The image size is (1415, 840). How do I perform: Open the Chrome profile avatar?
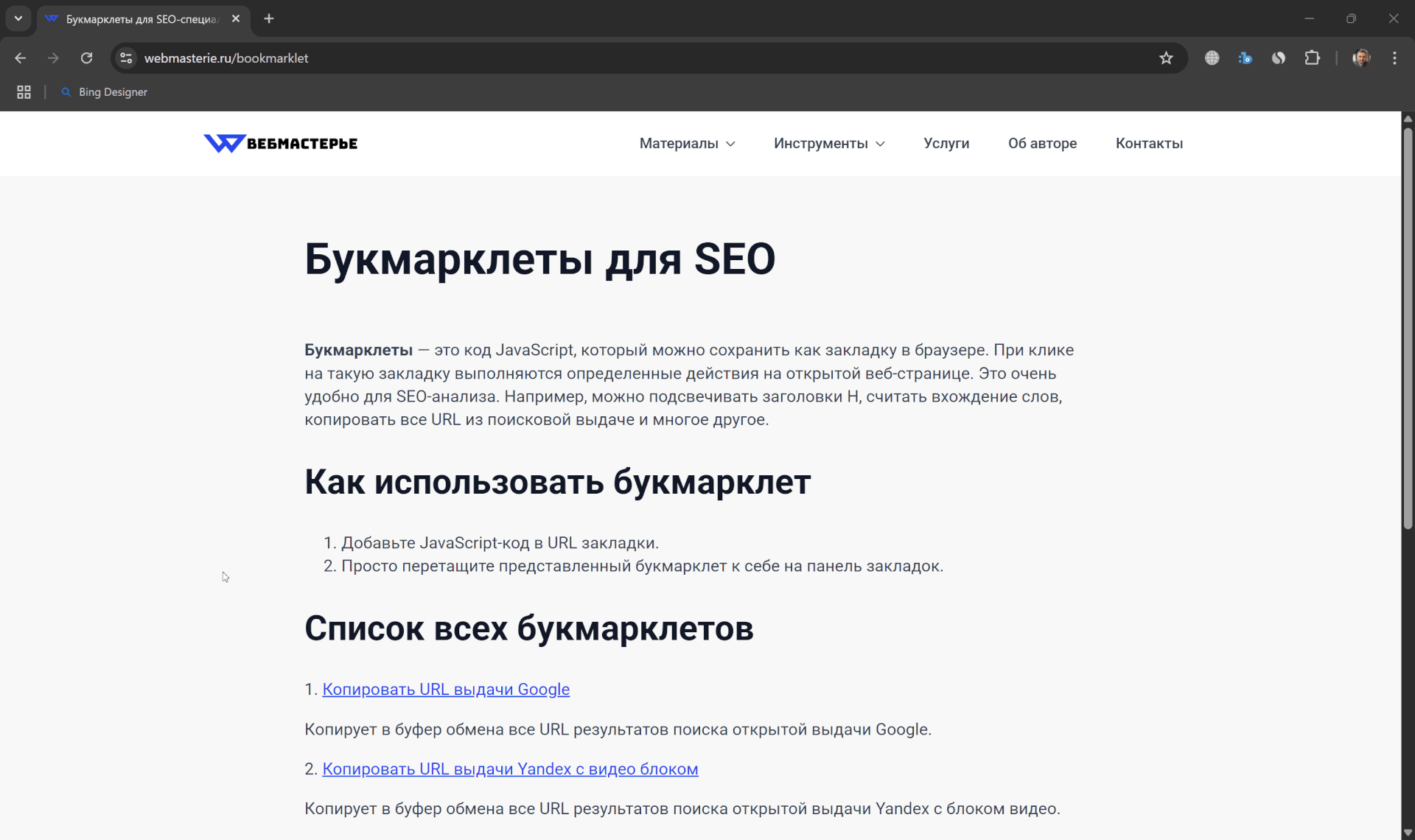pyautogui.click(x=1361, y=57)
